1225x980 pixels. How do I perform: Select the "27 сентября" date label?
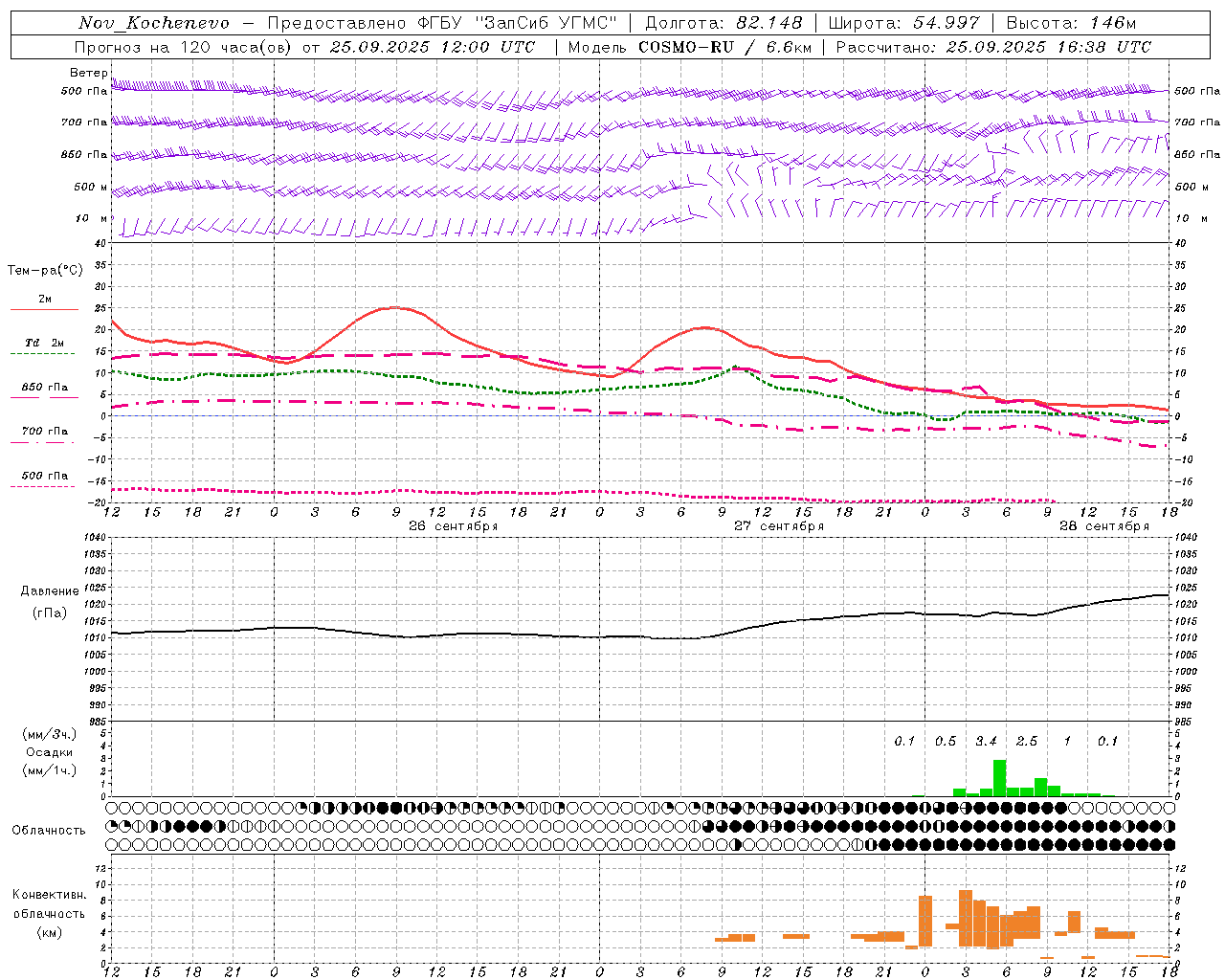point(778,526)
